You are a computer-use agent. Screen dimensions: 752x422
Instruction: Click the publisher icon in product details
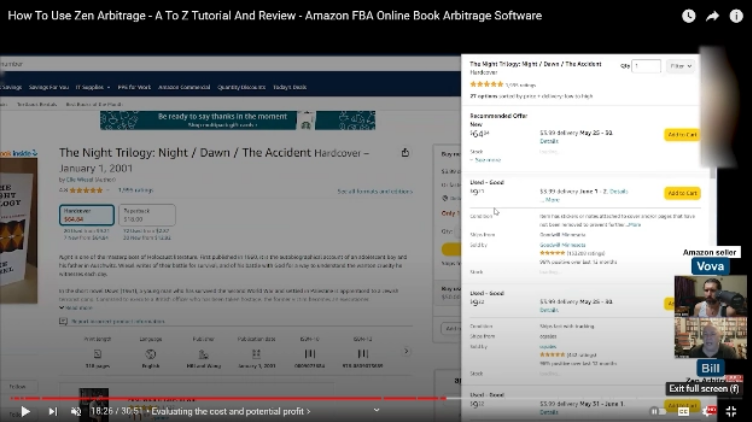pos(203,354)
